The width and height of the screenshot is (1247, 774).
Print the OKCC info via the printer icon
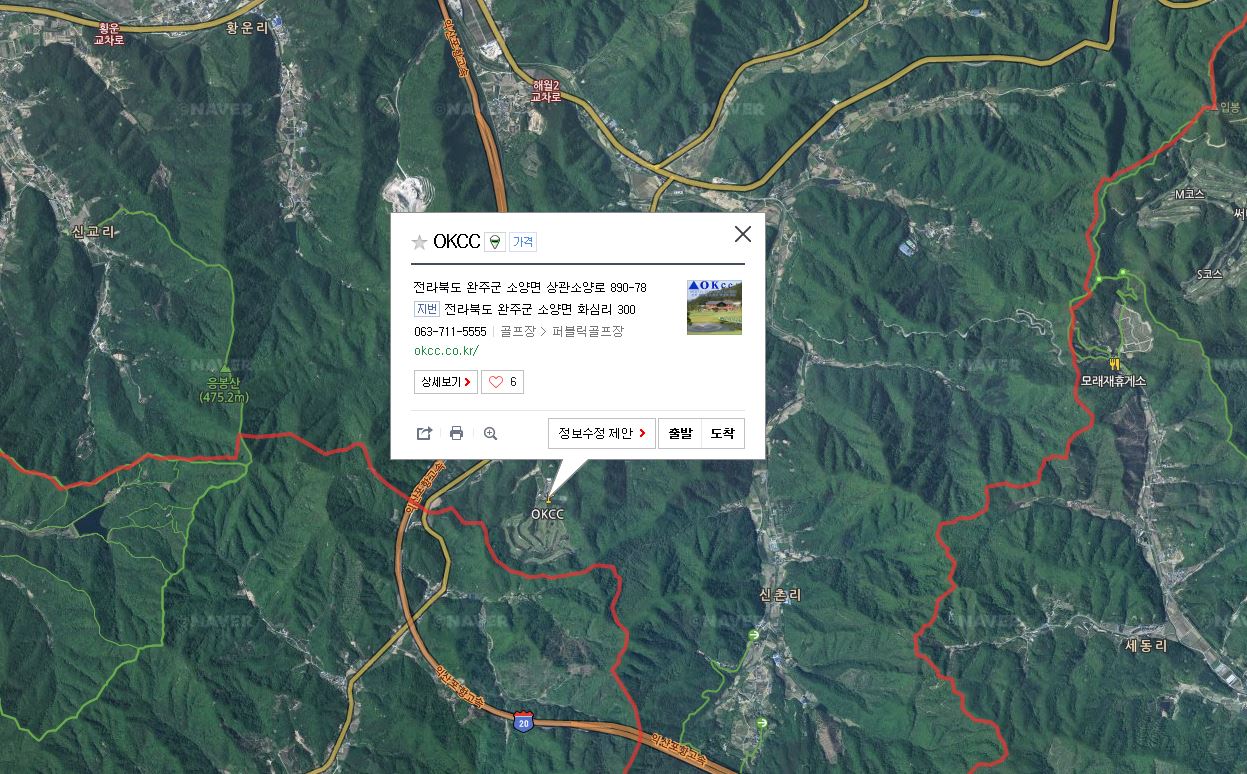456,433
